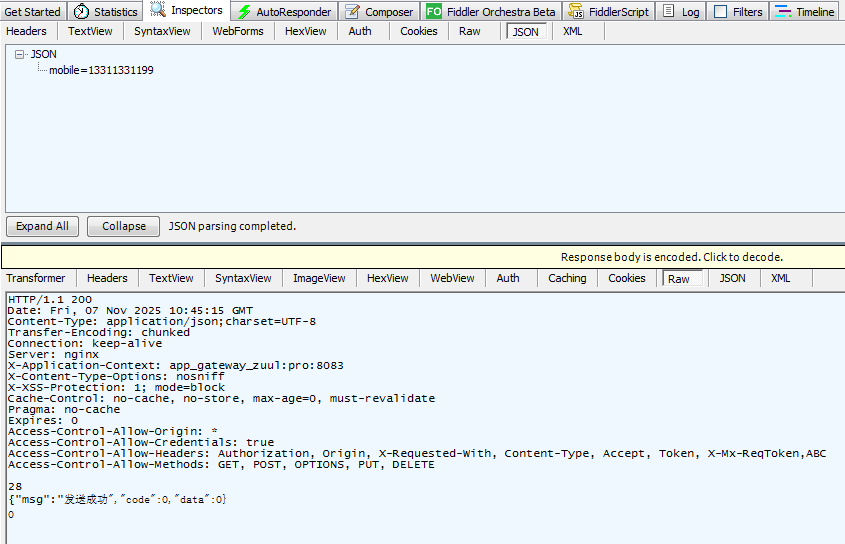The height and width of the screenshot is (544, 845).
Task: Open the request HexView tab
Action: point(306,31)
